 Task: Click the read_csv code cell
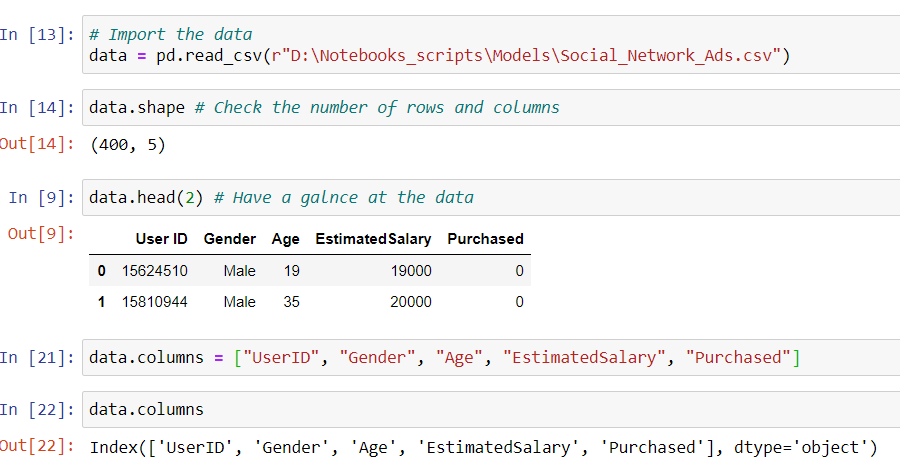click(490, 44)
